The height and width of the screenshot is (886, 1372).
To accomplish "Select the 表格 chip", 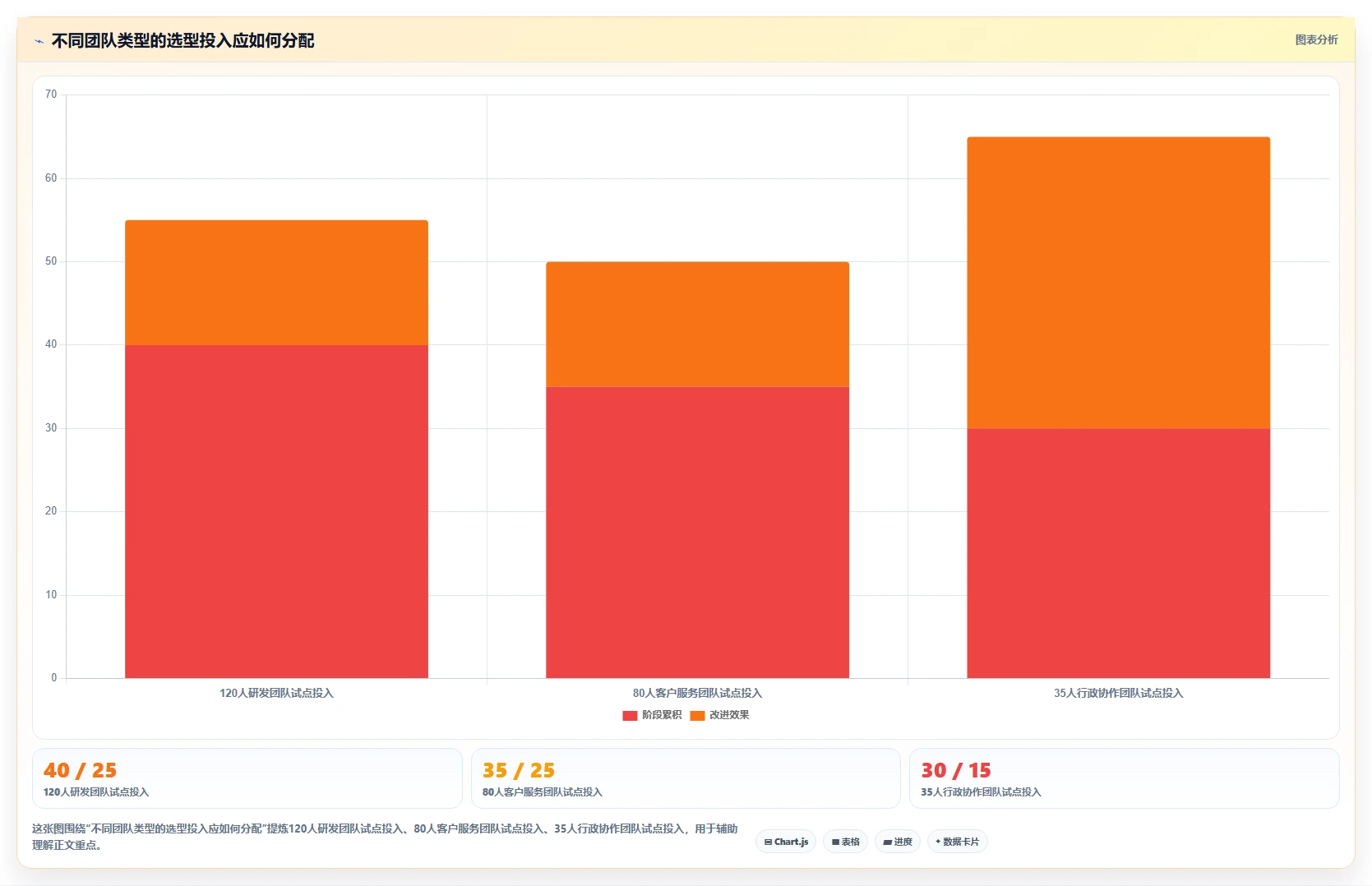I will 845,842.
